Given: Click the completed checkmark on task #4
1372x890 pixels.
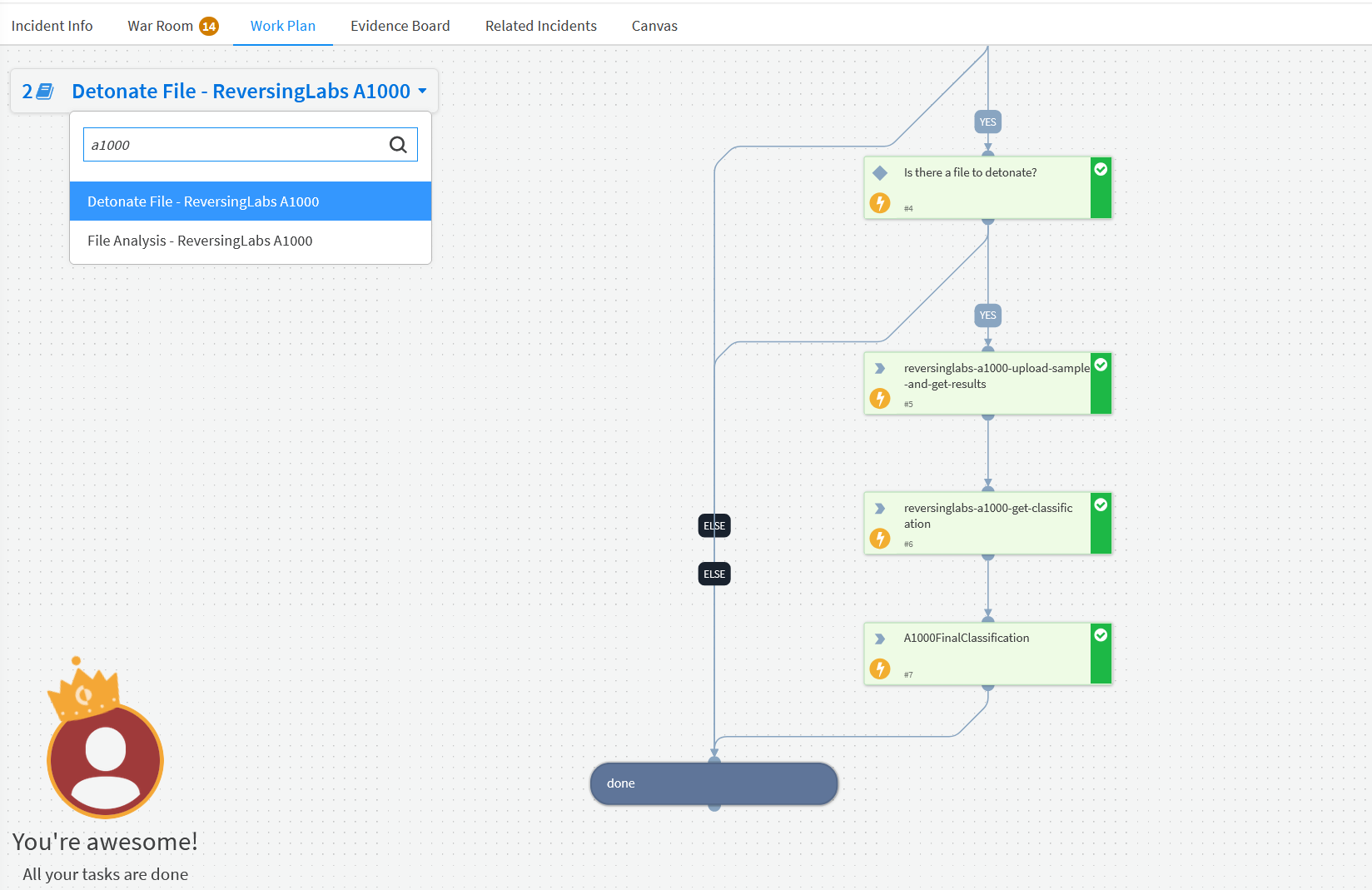Looking at the screenshot, I should click(1101, 169).
